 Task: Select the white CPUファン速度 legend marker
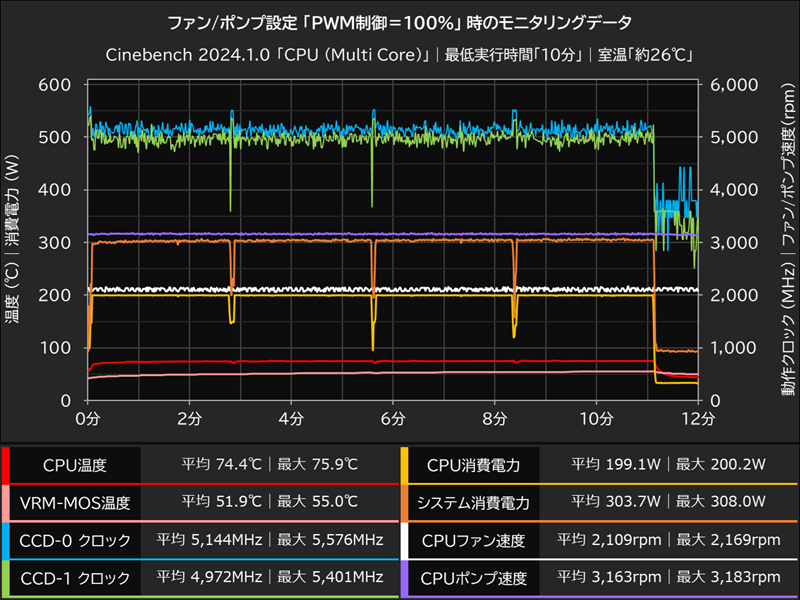pyautogui.click(x=404, y=540)
